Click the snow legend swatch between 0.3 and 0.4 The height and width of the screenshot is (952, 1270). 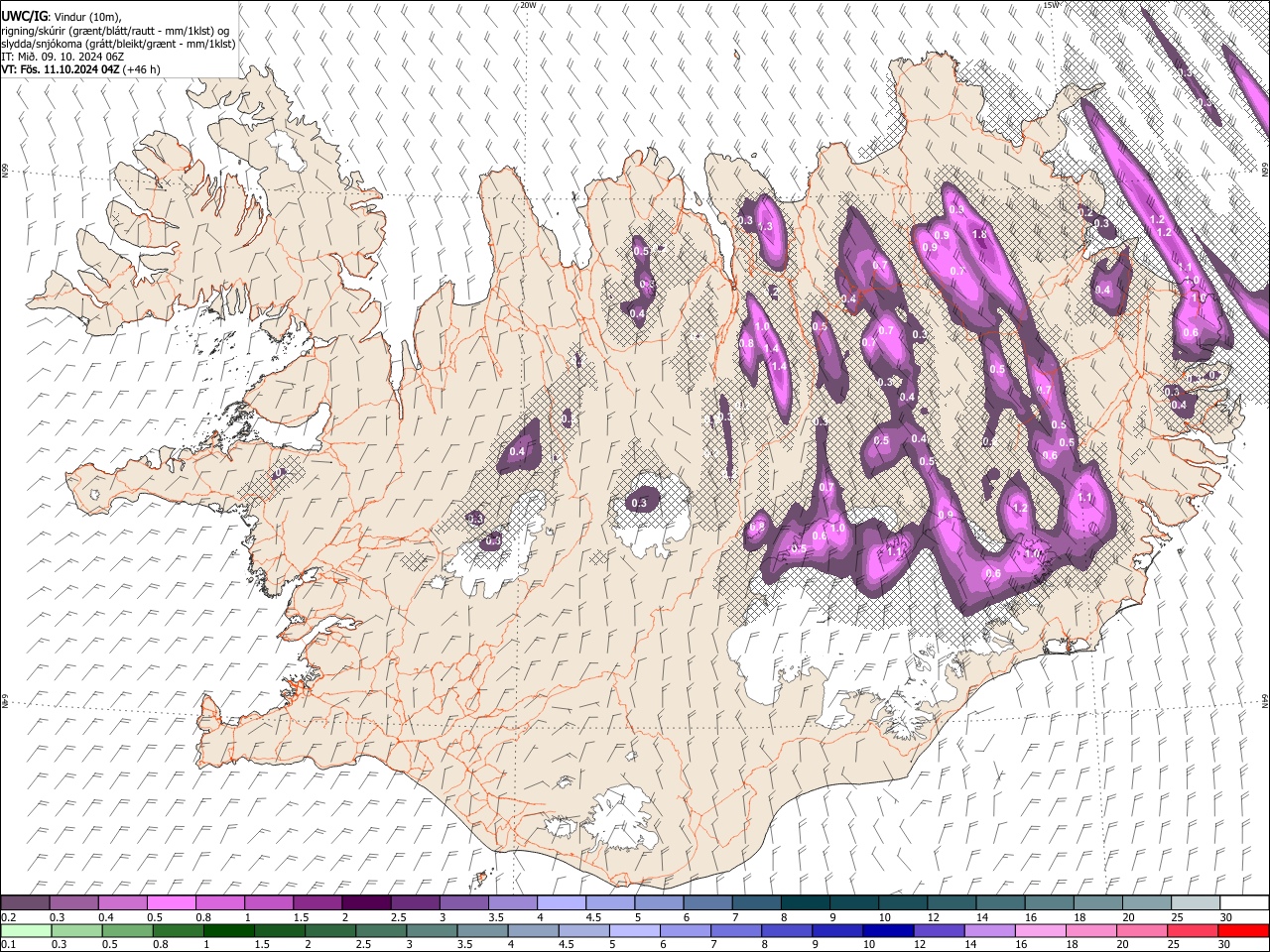pyautogui.click(x=74, y=903)
